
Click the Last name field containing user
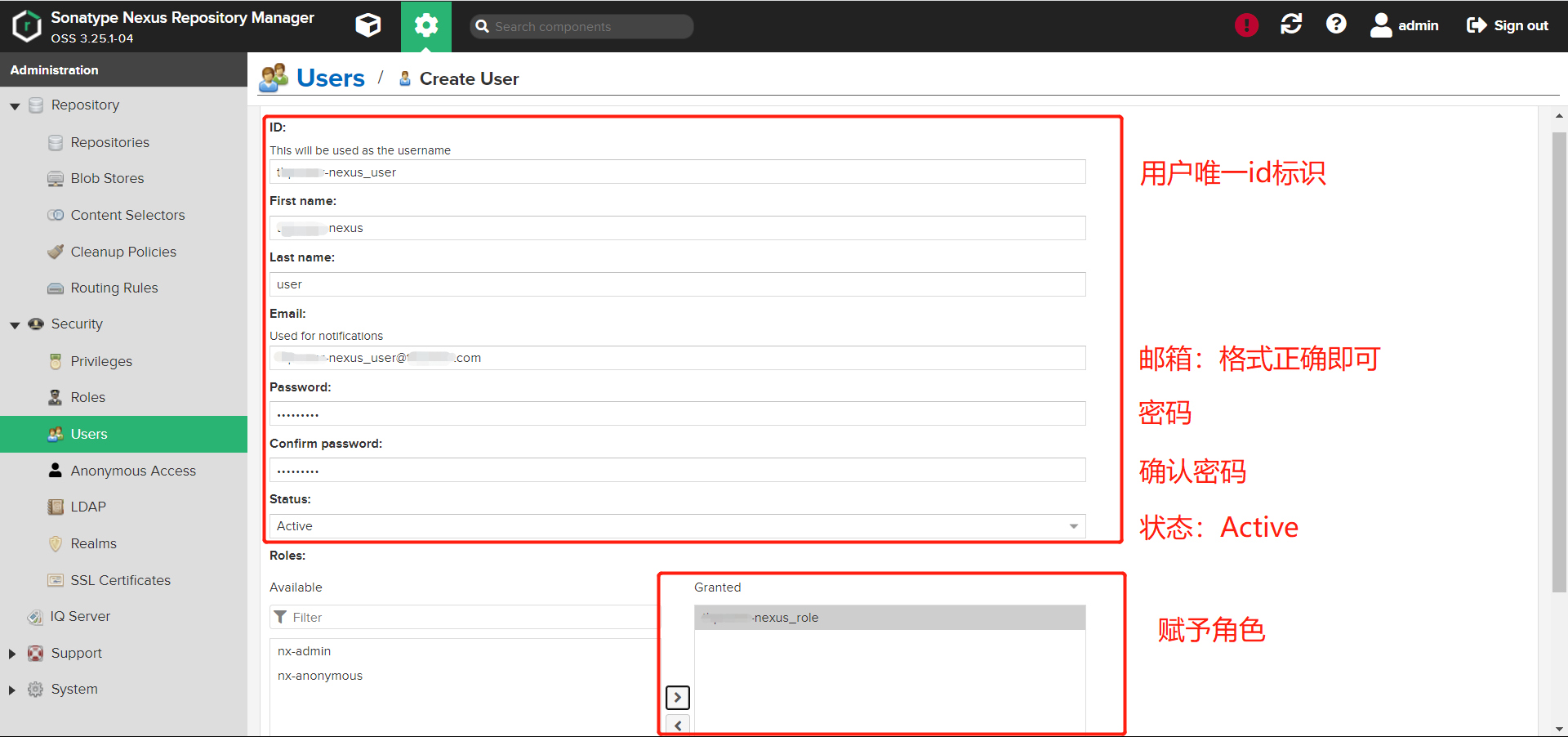pyautogui.click(x=677, y=284)
